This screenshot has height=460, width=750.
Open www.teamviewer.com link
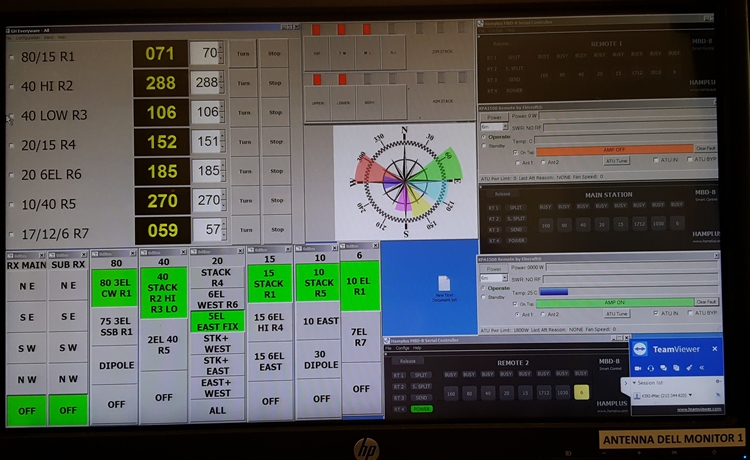(x=699, y=409)
